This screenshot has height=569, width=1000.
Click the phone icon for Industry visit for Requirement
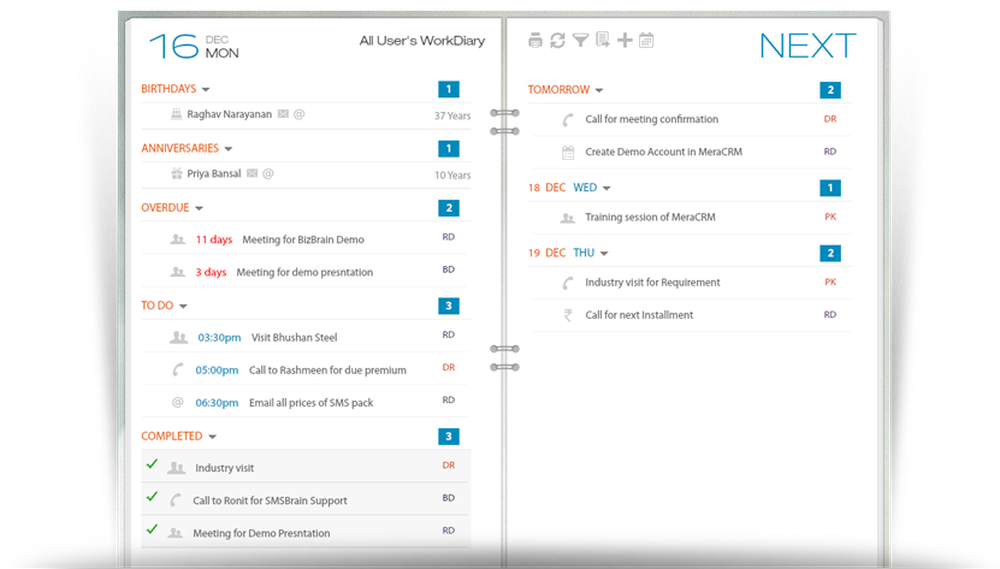[x=568, y=283]
